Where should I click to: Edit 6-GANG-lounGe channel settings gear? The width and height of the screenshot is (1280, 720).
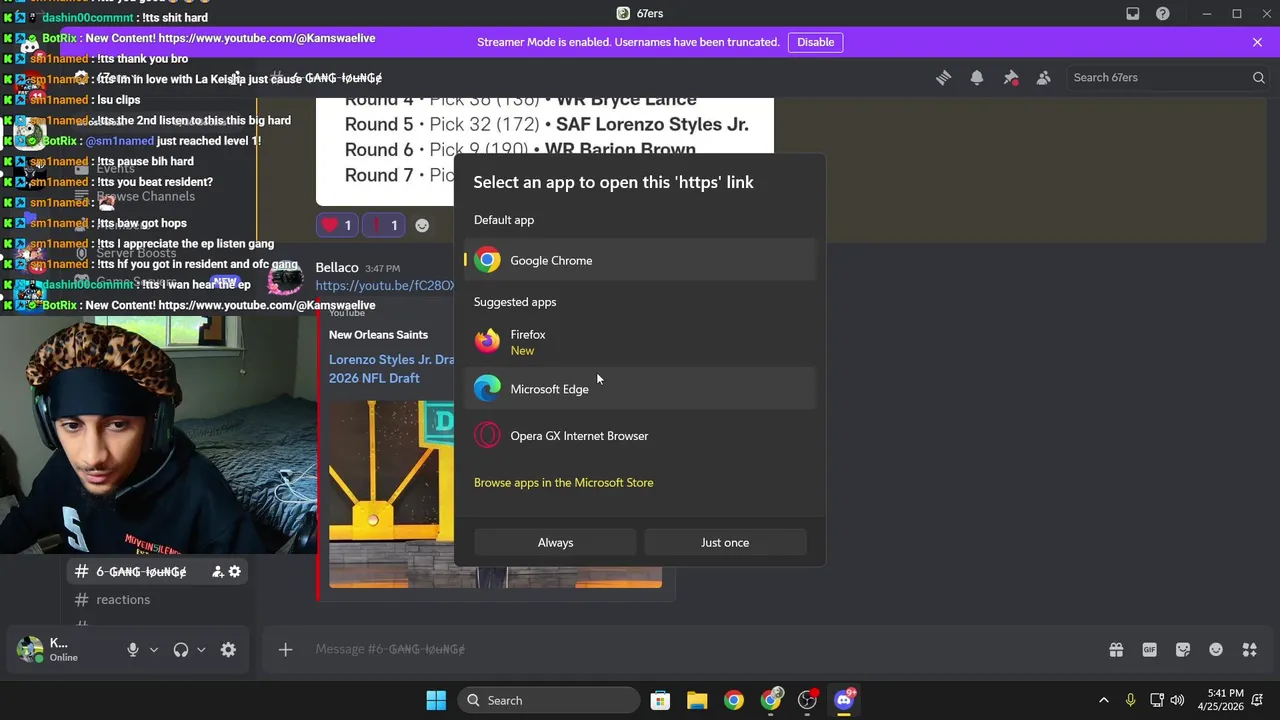pyautogui.click(x=235, y=571)
